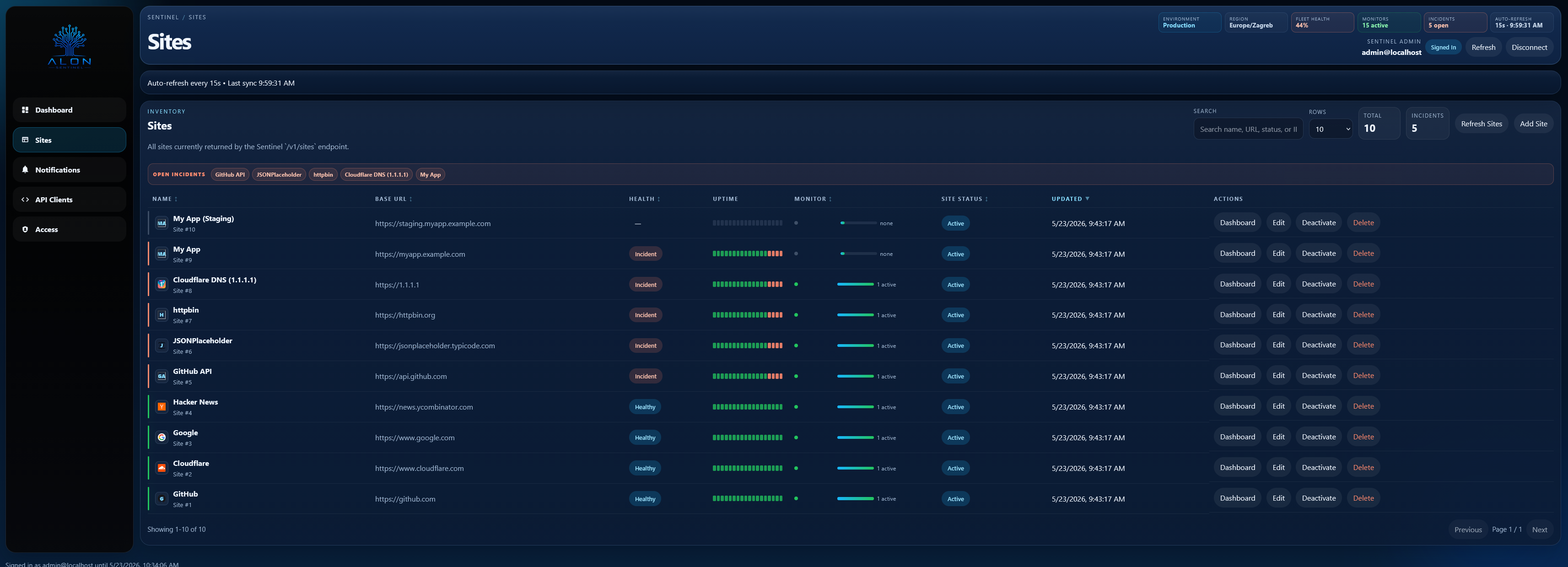The image size is (1568, 567).
Task: Click My App open incident chip
Action: click(431, 175)
